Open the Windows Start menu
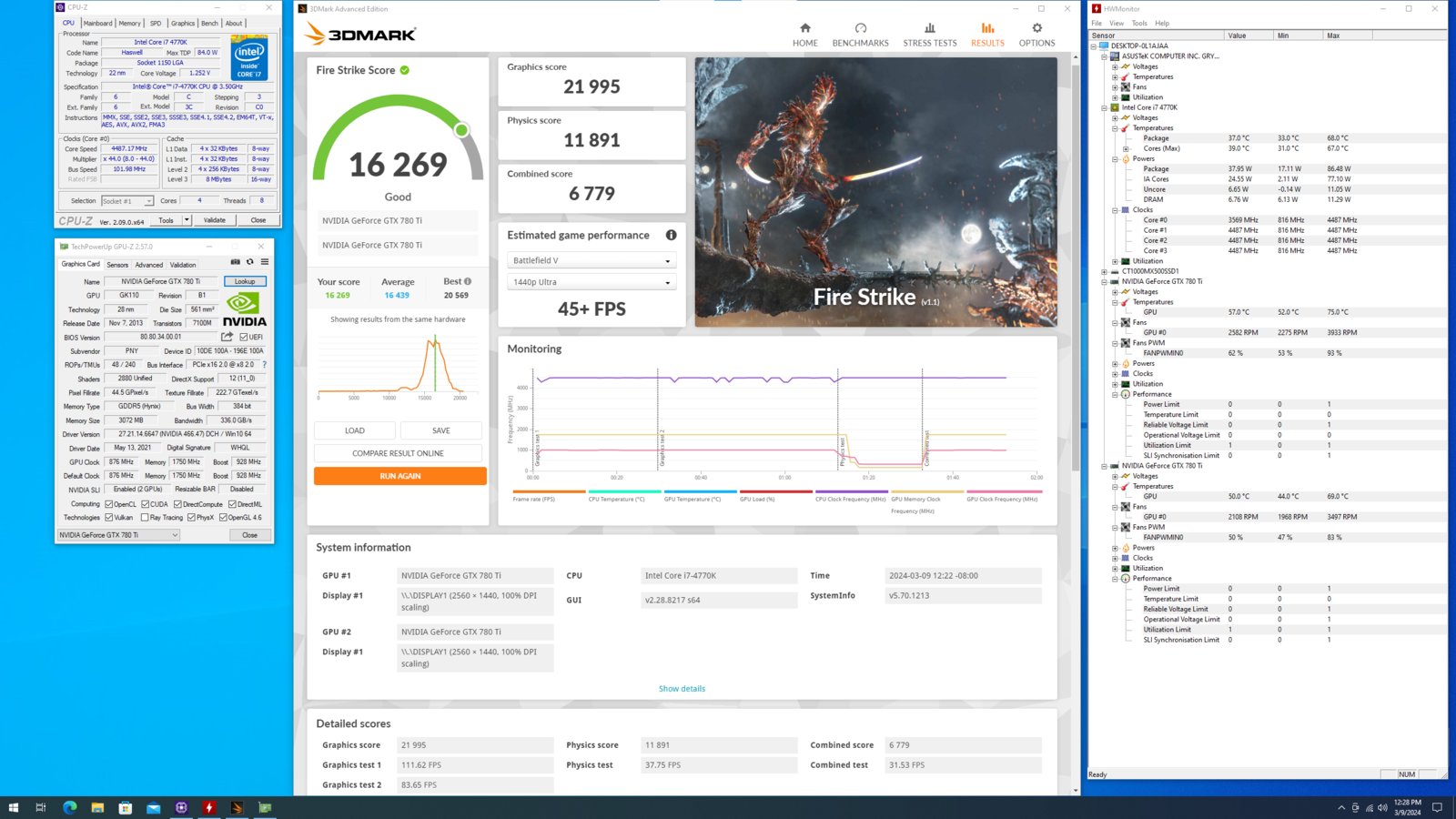 click(x=13, y=807)
